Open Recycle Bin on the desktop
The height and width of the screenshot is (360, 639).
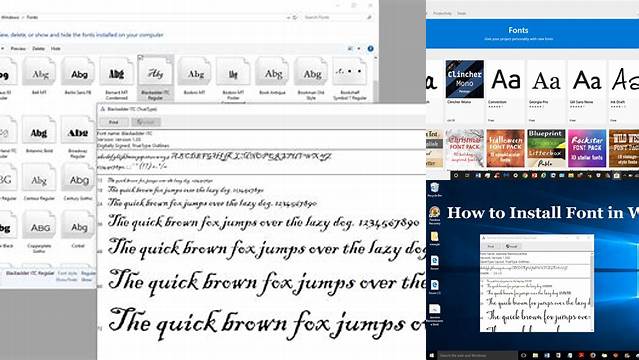coord(434,190)
